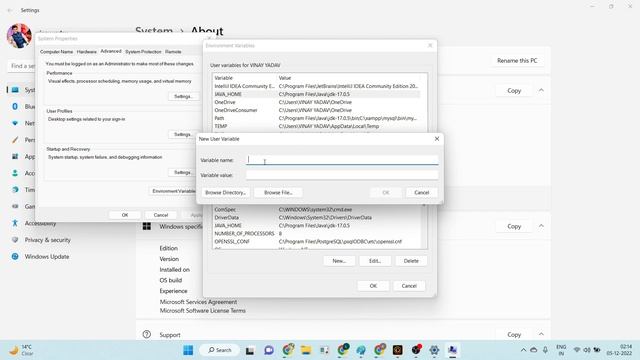Select the OneDriveConsumer user variable row
Image resolution: width=640 pixels, height=360 pixels.
pyautogui.click(x=316, y=110)
